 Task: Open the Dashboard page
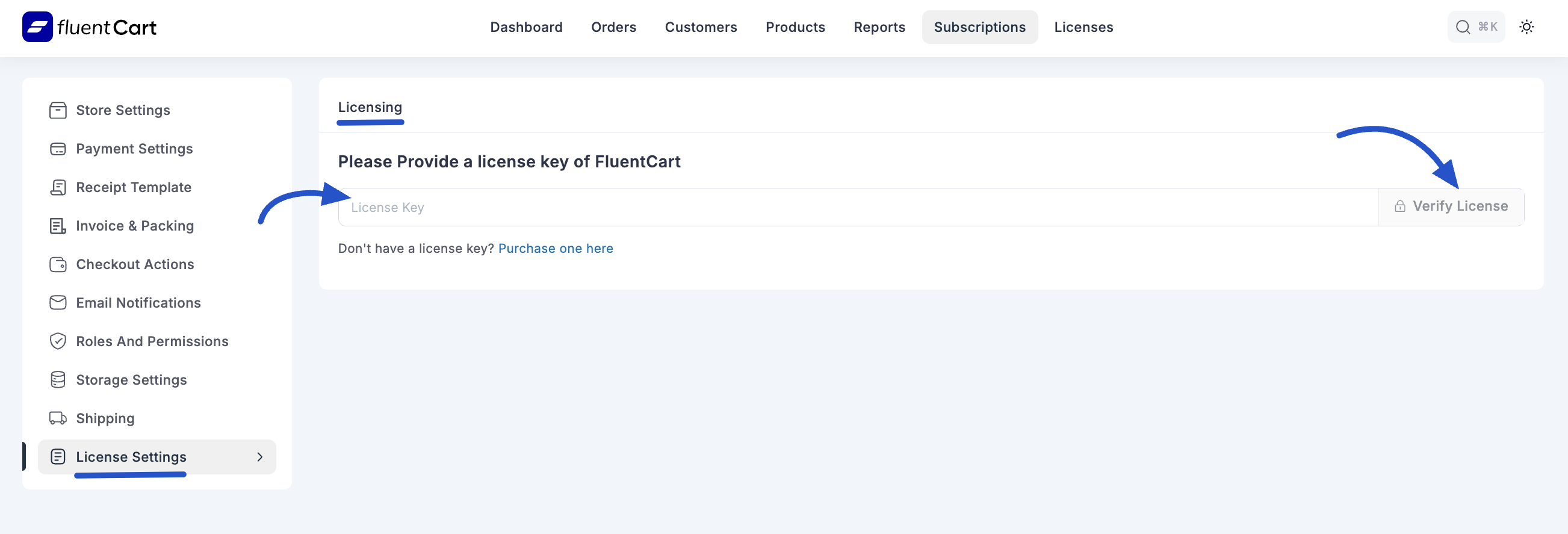point(526,27)
